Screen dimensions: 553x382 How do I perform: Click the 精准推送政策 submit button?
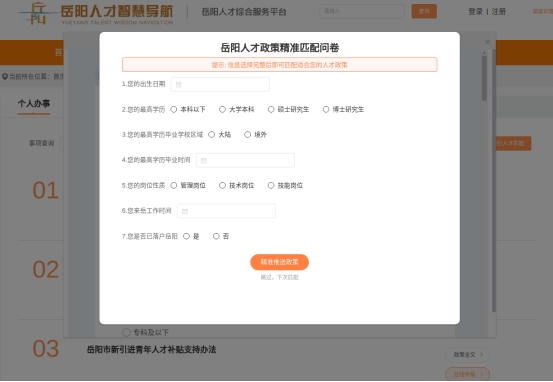coord(280,262)
